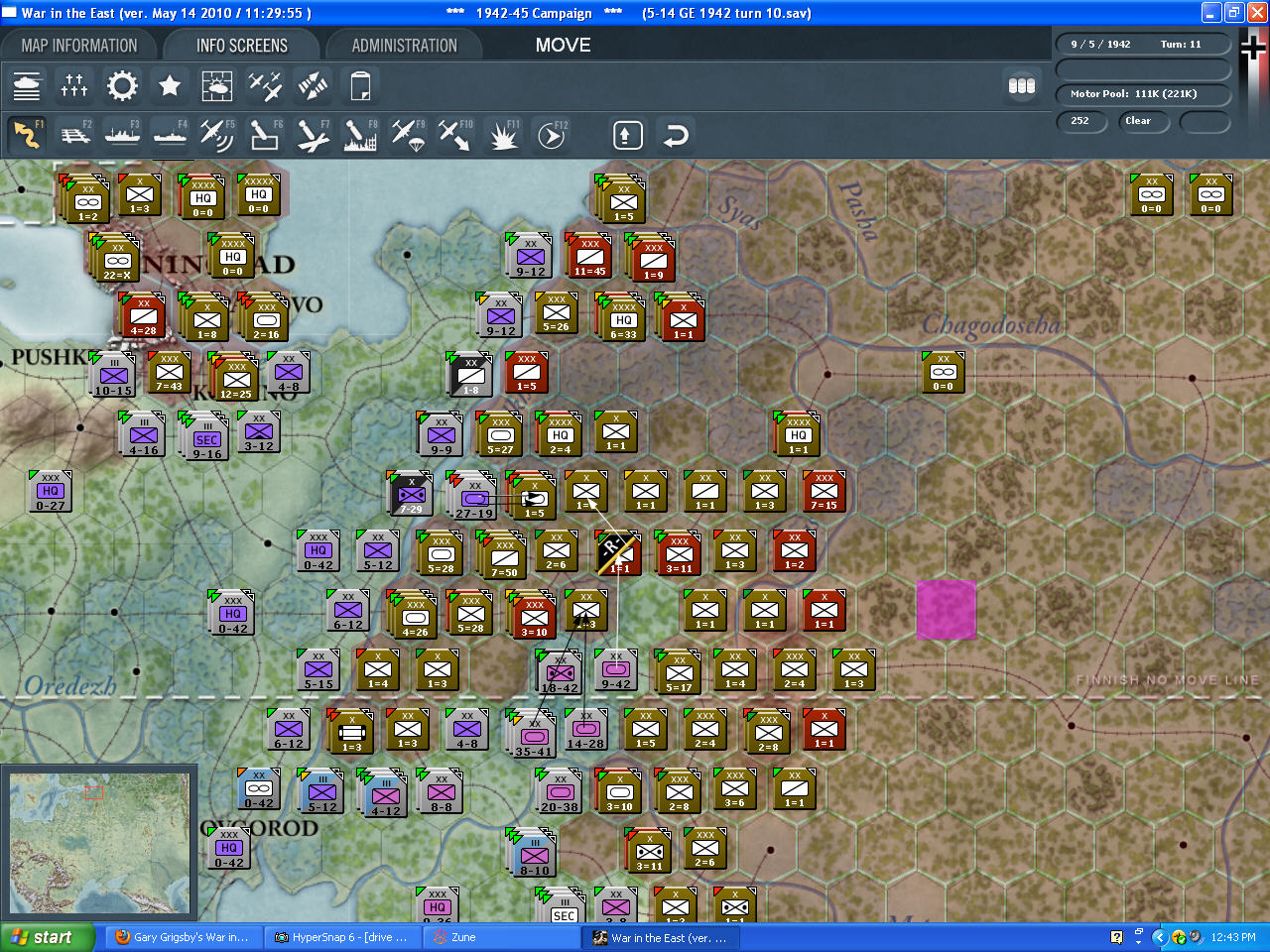This screenshot has height=952, width=1270.
Task: Open the gear settings icon
Action: [122, 86]
